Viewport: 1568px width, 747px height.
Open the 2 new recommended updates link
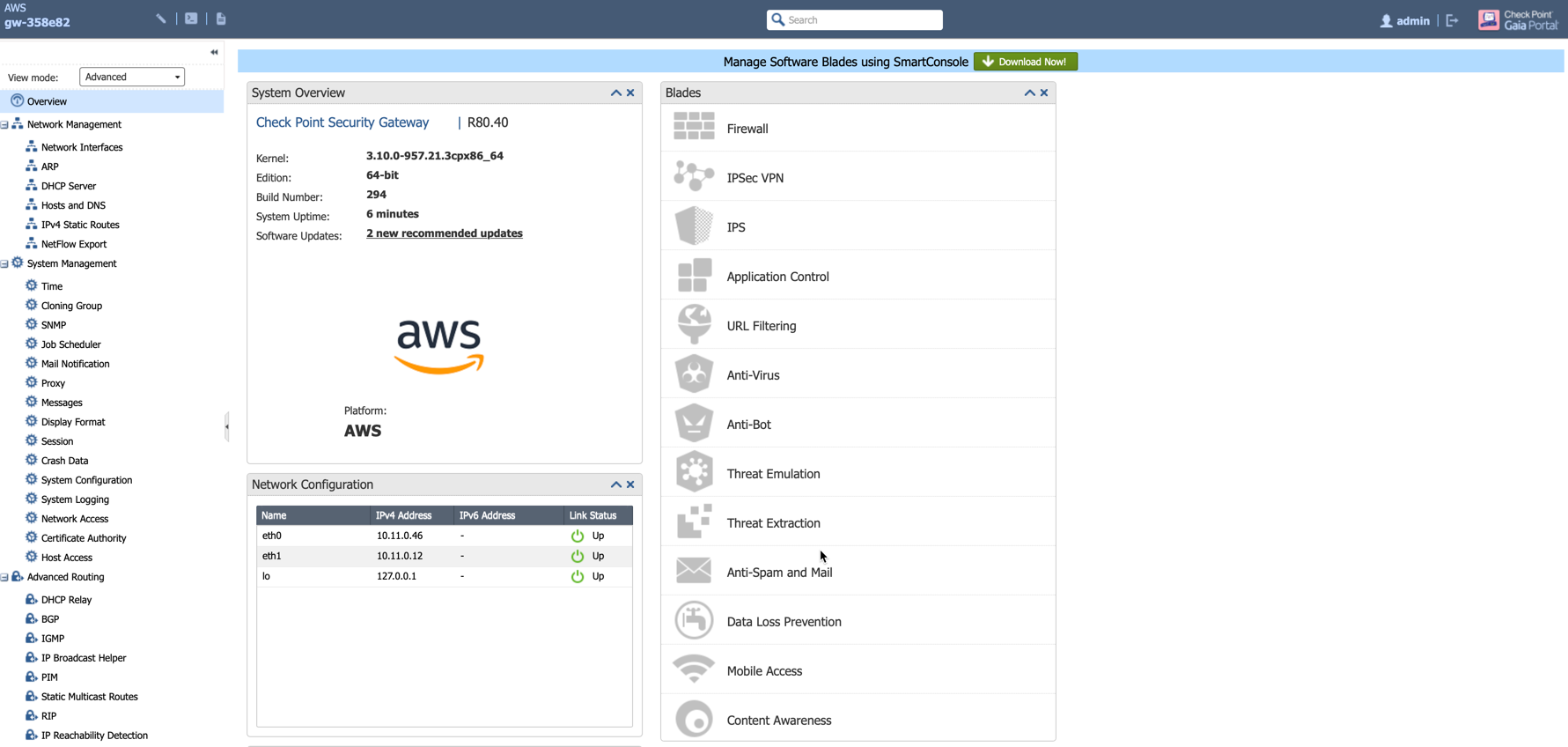pyautogui.click(x=444, y=233)
